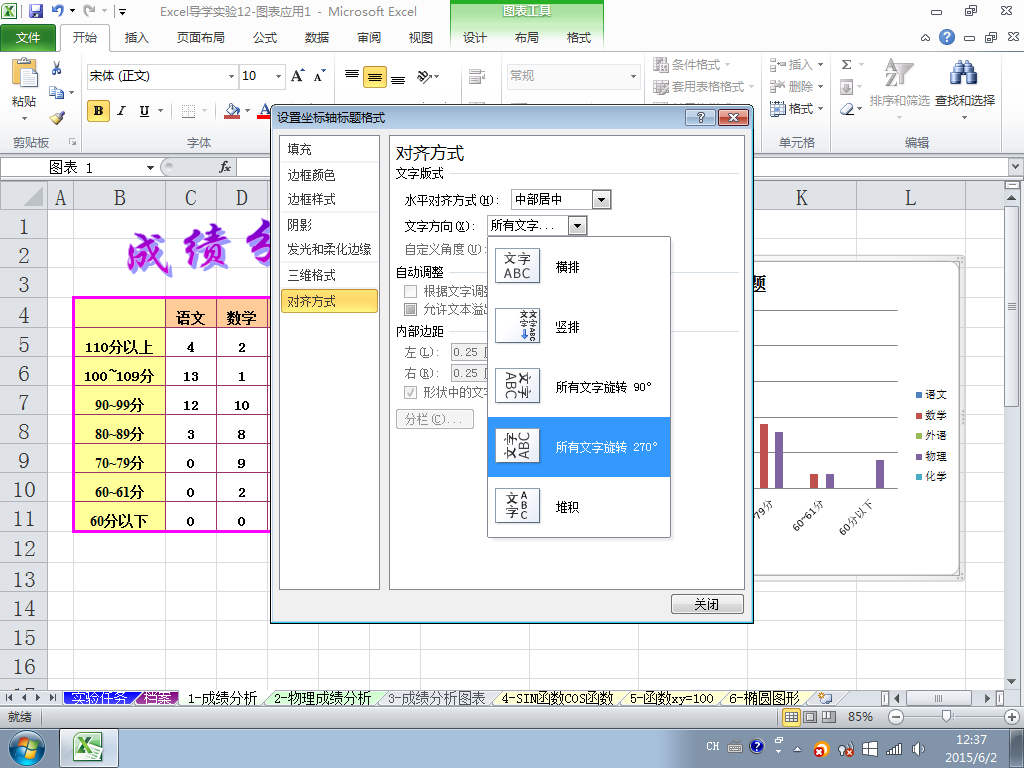Image resolution: width=1024 pixels, height=768 pixels.
Task: Click the Cut scissors icon
Action: point(57,69)
